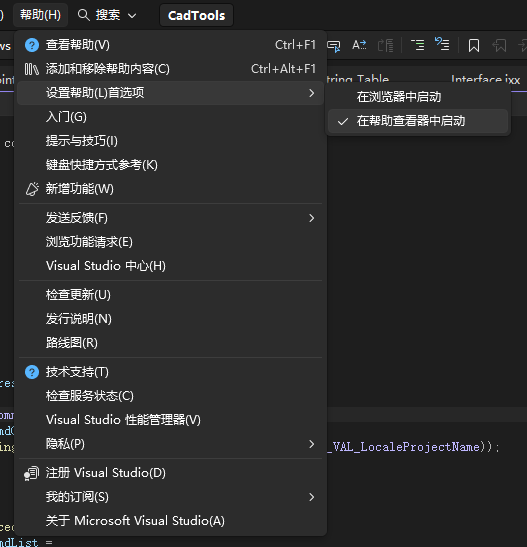Click the help content books icon

(32, 69)
